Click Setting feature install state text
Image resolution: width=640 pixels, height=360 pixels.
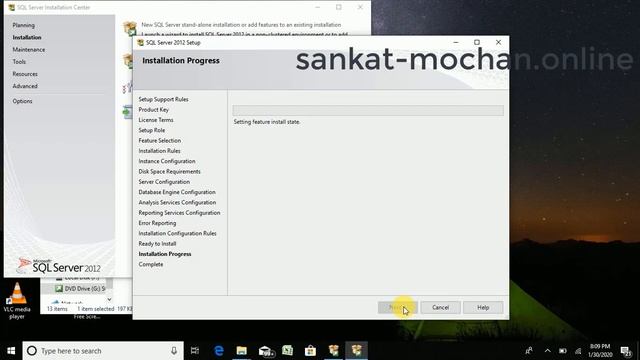pyautogui.click(x=267, y=122)
